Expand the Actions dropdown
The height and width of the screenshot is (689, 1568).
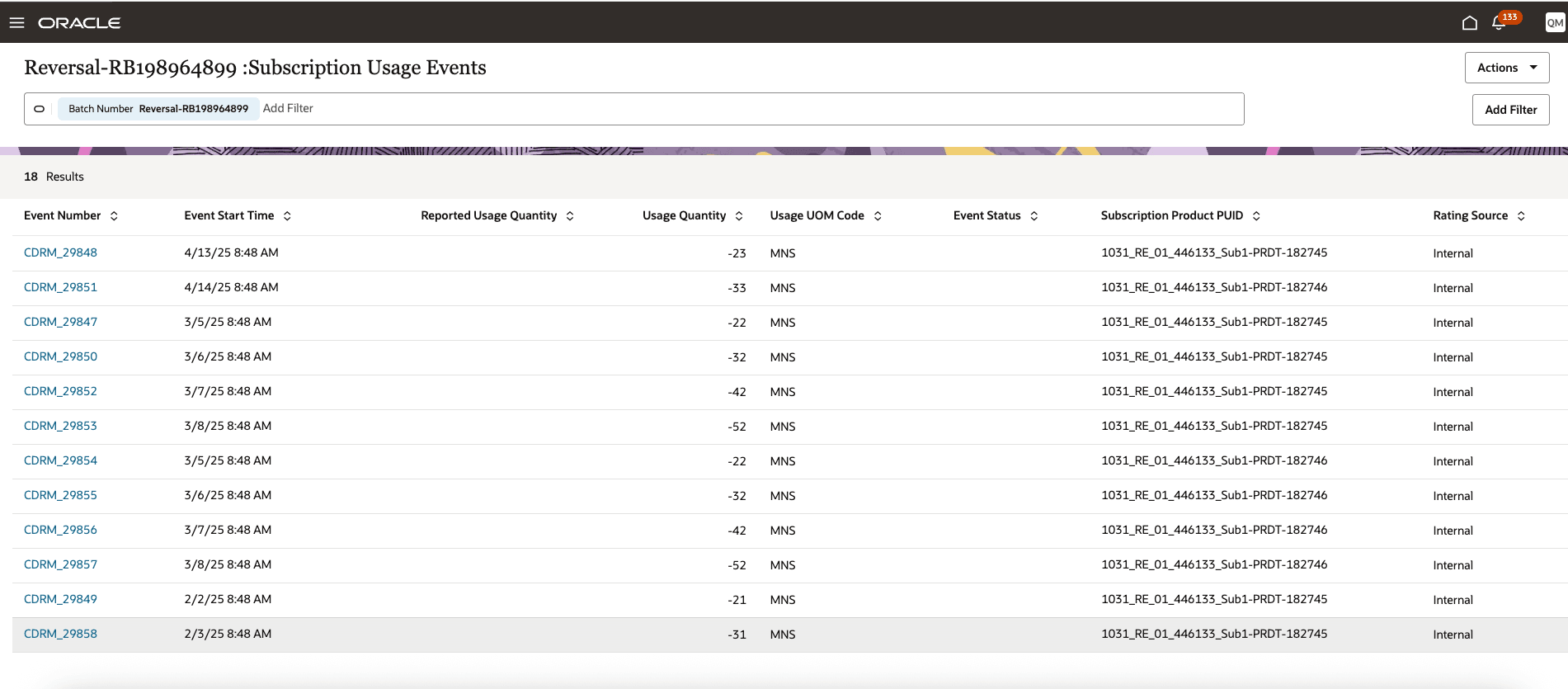click(1507, 68)
